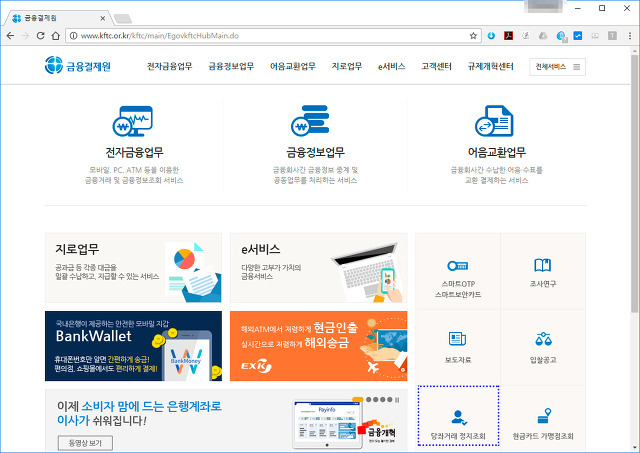Click the 어음교환업무 heading text
640x453 pixels.
pyautogui.click(x=497, y=153)
